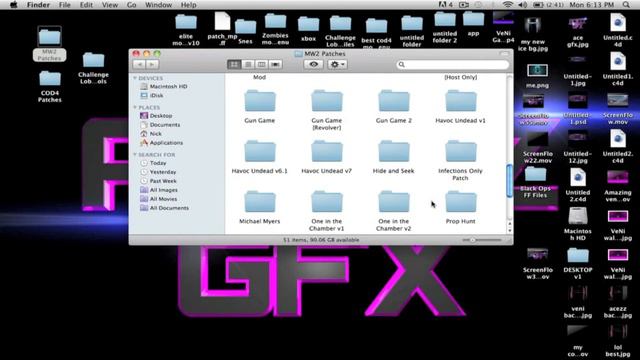Open the Gun Game folder
Screen dimensions: 640x360
pos(260,101)
